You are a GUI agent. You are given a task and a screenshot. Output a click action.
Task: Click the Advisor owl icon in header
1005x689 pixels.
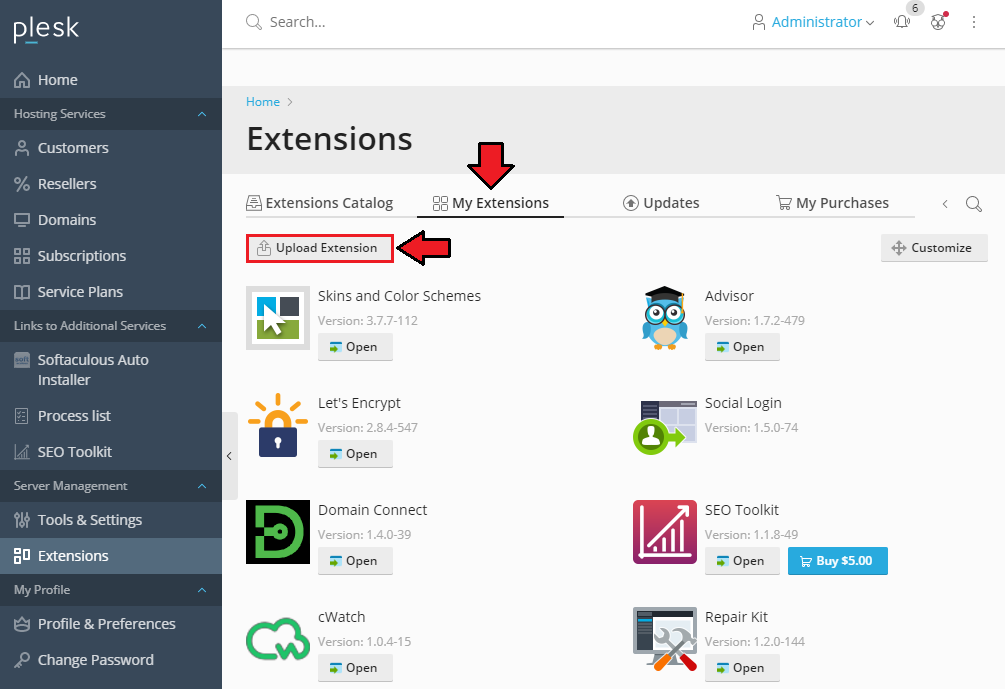click(x=938, y=22)
